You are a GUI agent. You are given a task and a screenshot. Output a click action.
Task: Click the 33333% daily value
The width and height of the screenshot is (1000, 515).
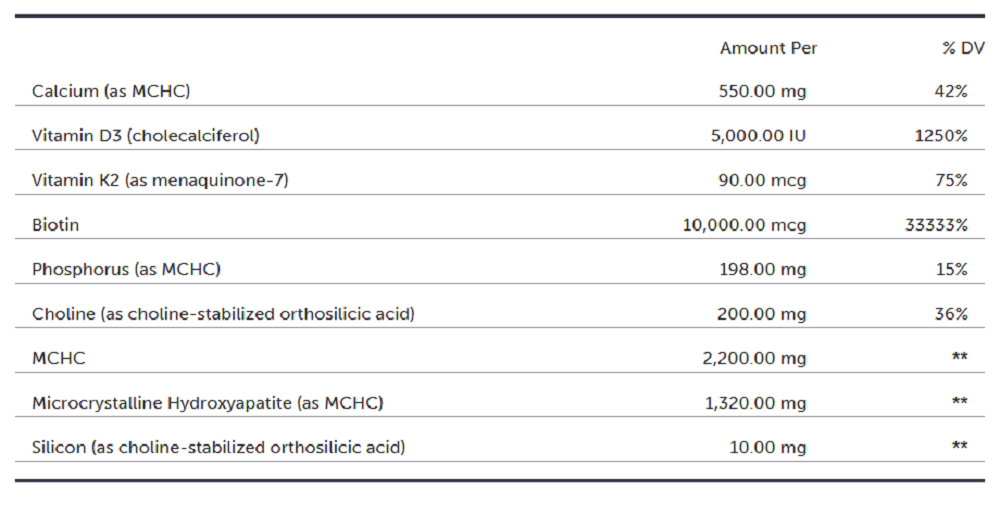pos(936,225)
